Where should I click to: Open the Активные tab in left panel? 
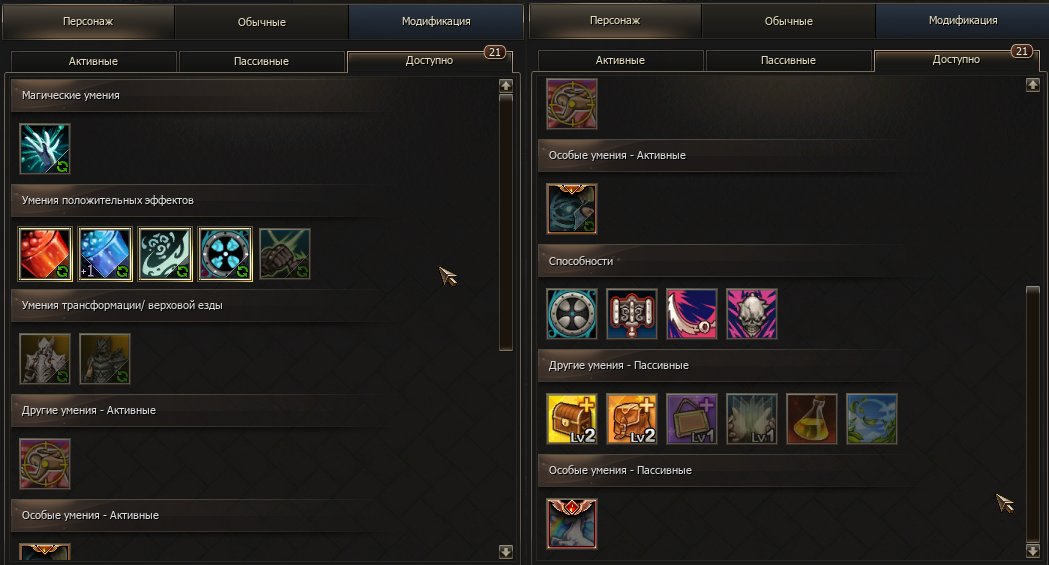(94, 61)
